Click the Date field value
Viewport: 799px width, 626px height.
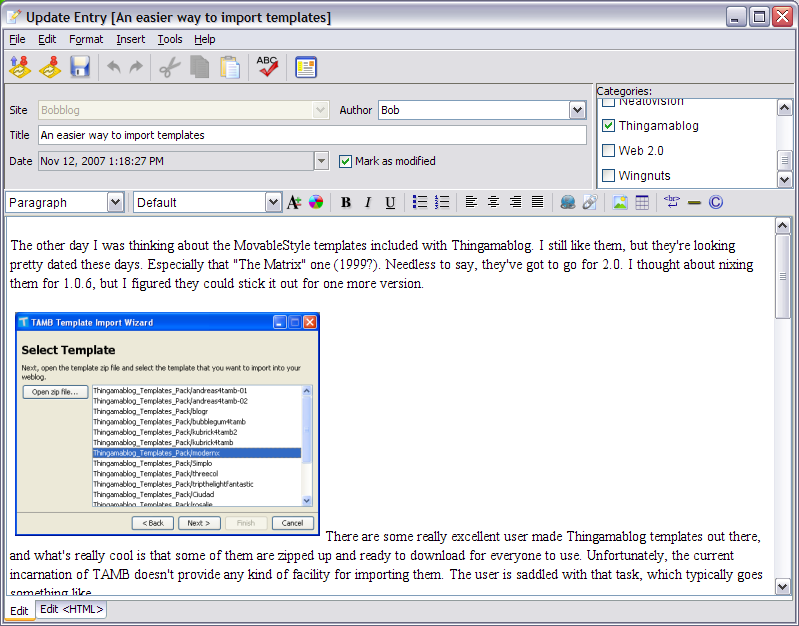[176, 161]
